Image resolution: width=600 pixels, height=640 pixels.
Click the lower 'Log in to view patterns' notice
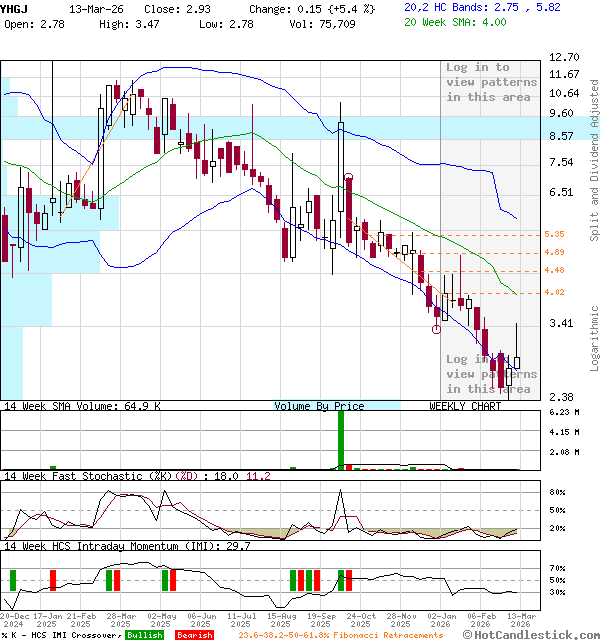click(x=491, y=374)
